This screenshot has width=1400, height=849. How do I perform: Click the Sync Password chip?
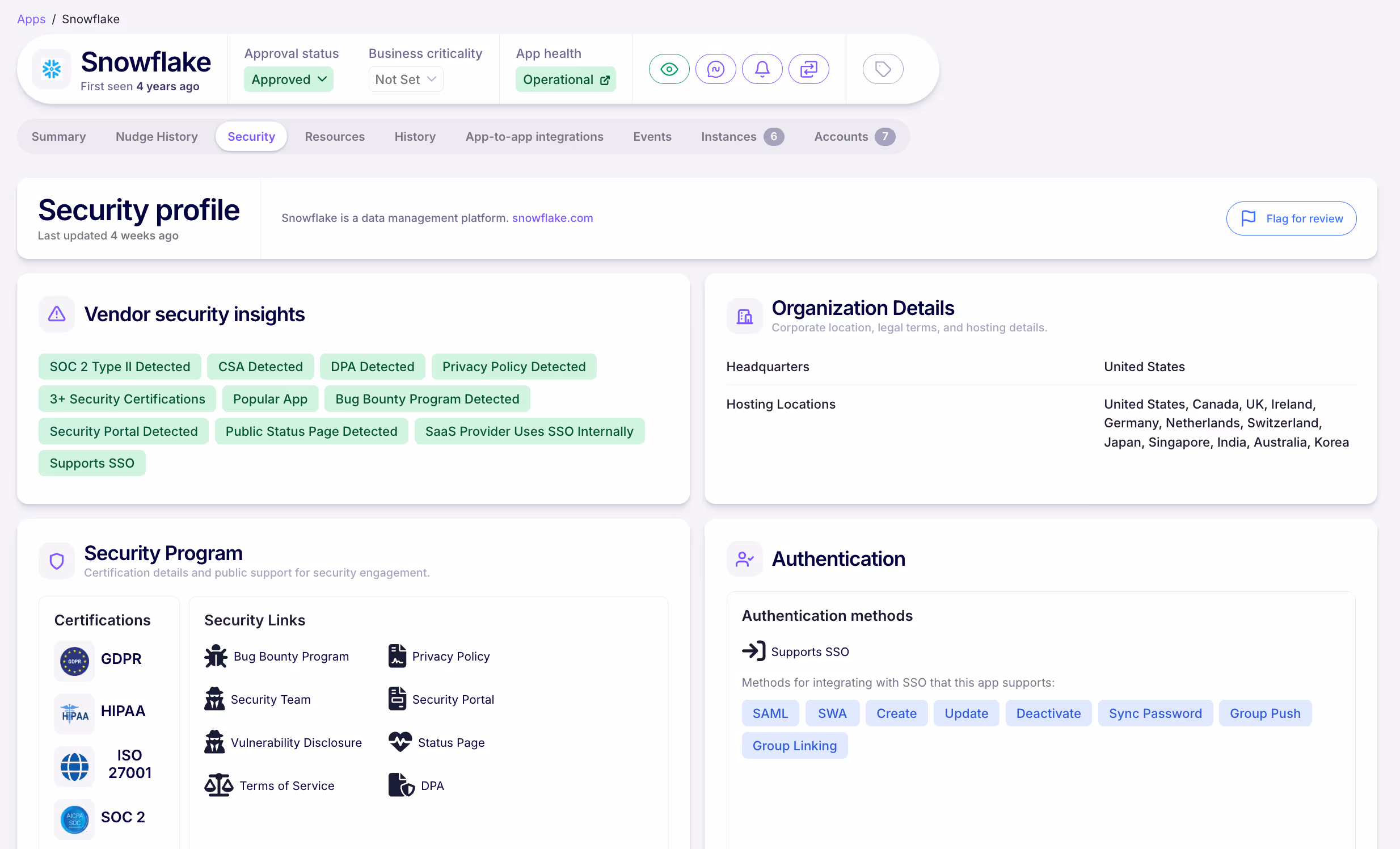coord(1156,714)
